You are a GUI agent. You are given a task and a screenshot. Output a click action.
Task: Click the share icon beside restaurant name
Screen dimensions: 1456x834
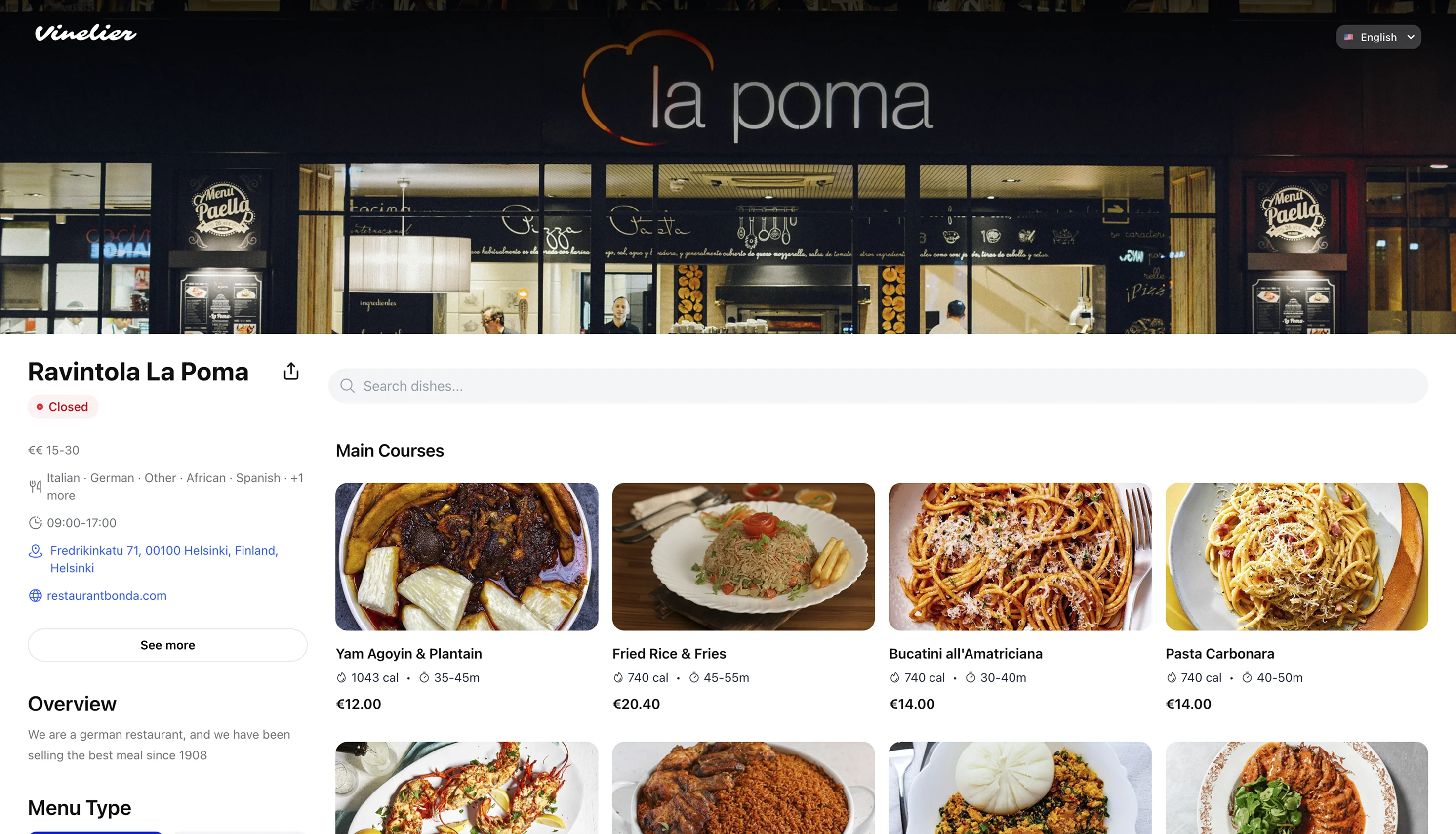pyautogui.click(x=291, y=372)
